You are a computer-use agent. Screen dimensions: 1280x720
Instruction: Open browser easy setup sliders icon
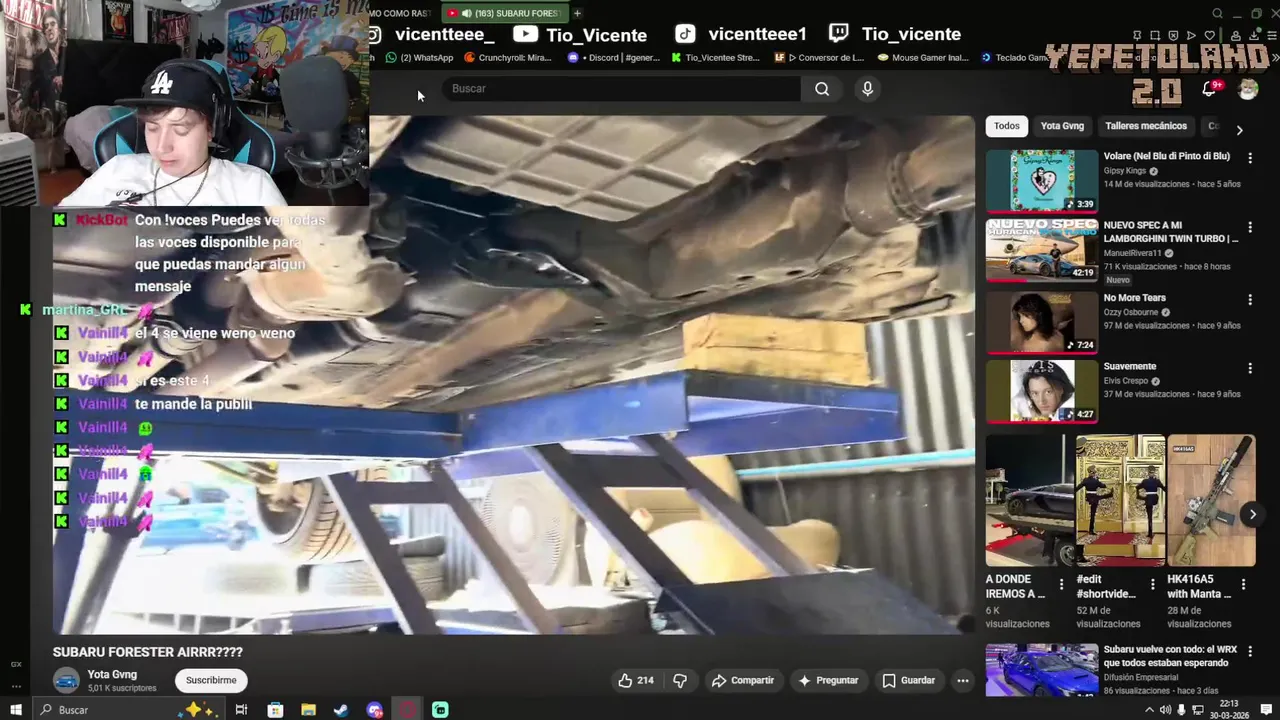click(1272, 36)
